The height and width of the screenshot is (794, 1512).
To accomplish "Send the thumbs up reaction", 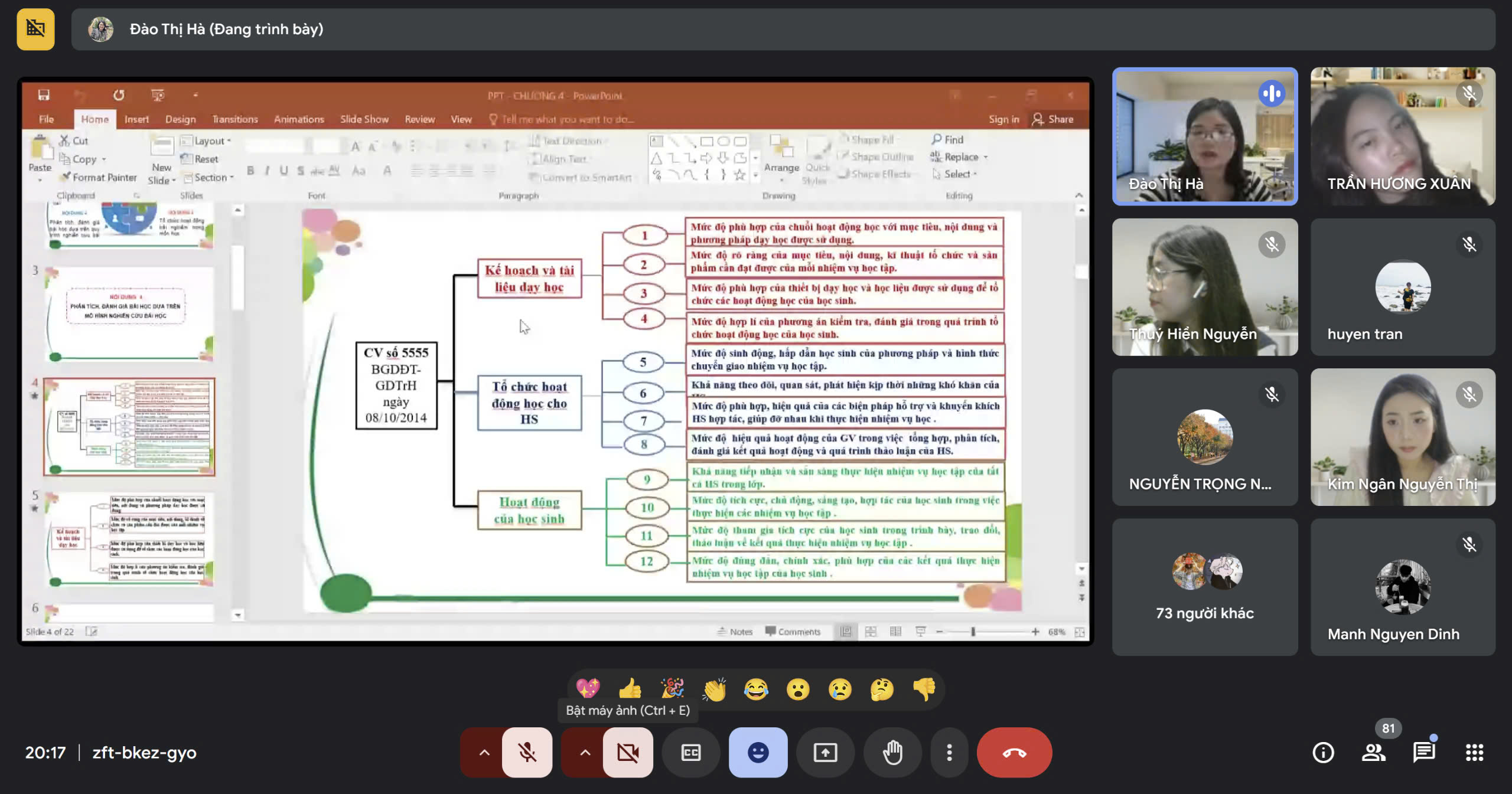I will [x=630, y=689].
